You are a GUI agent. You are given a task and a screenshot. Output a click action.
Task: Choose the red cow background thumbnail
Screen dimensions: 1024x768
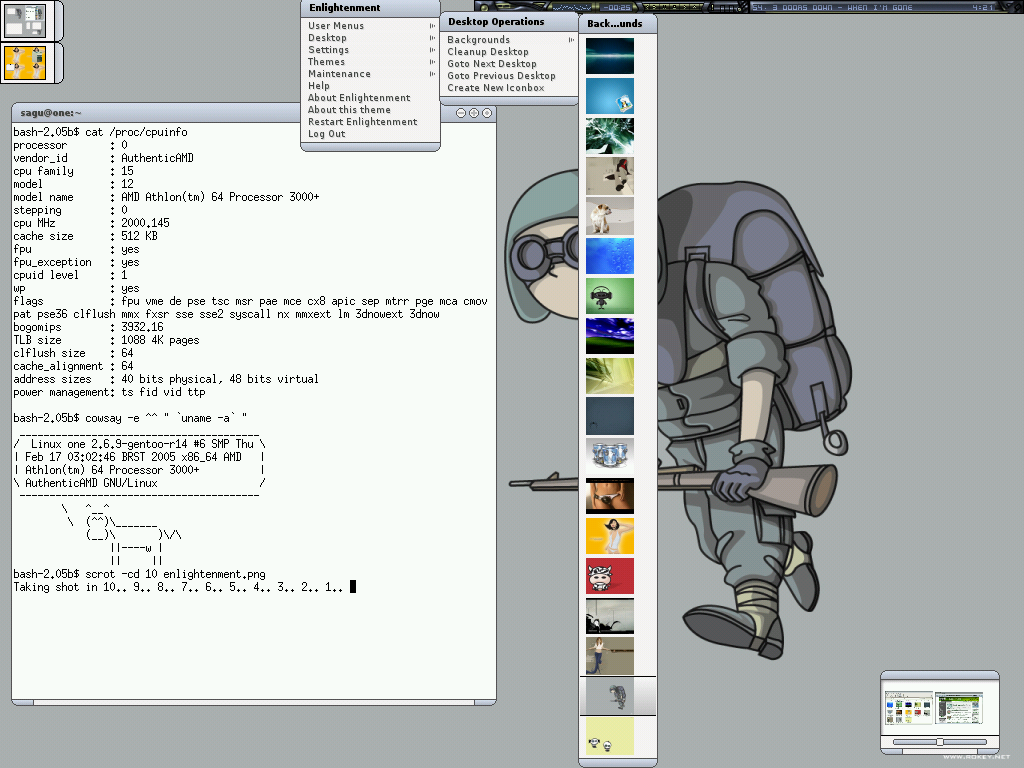pos(609,575)
